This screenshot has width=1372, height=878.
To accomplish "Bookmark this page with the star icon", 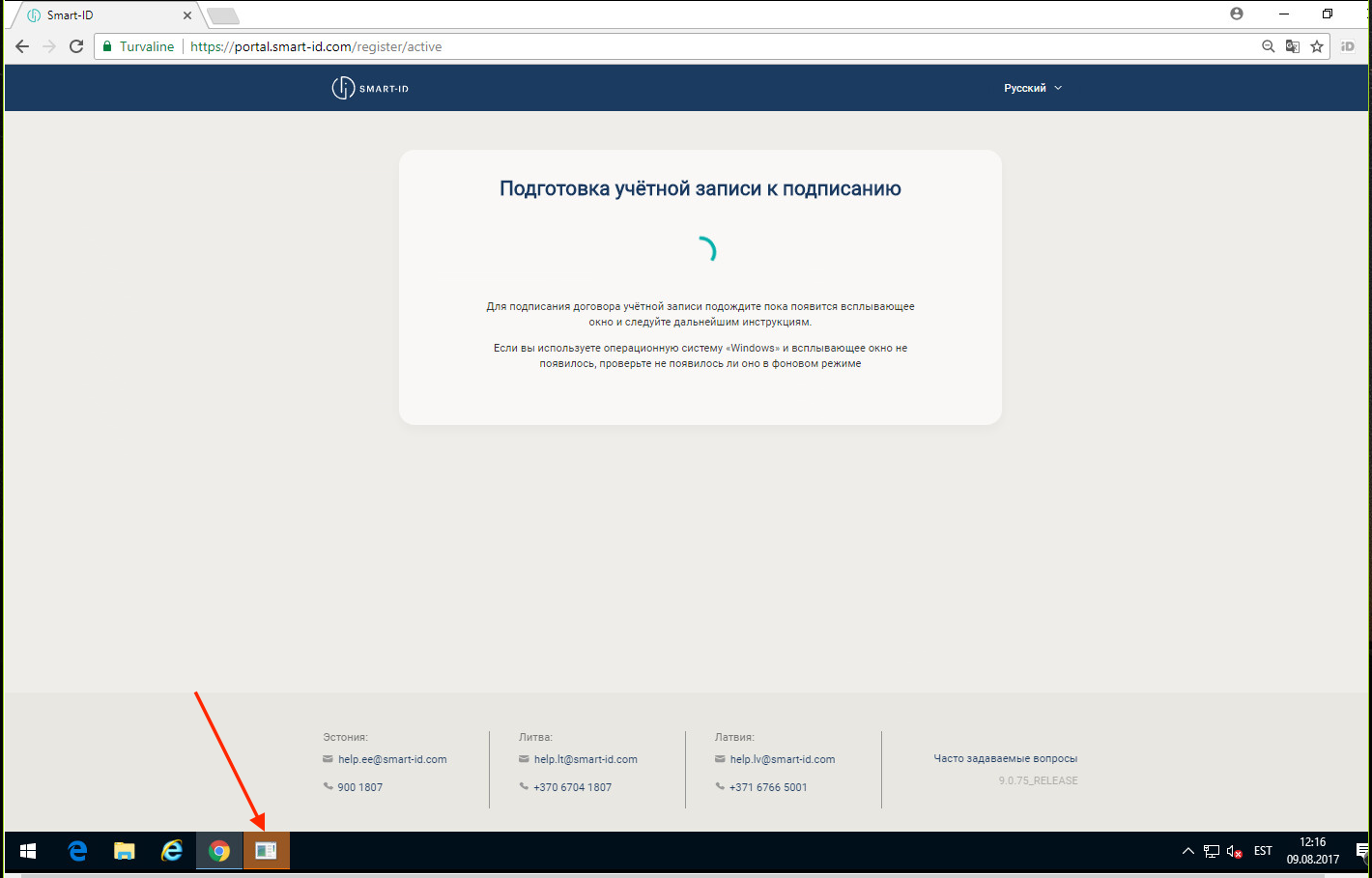I will tap(1316, 46).
